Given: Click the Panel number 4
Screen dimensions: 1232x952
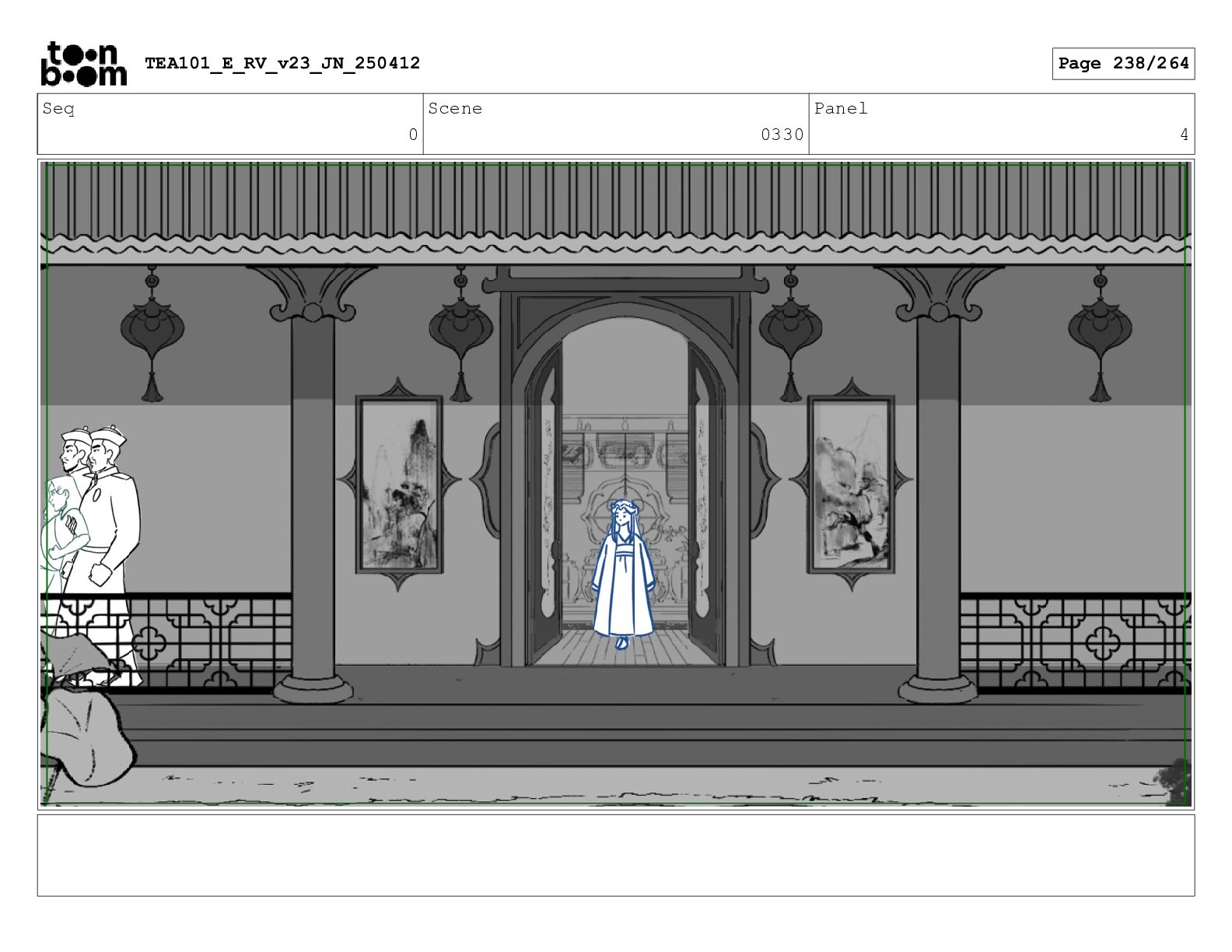Looking at the screenshot, I should click(1184, 135).
